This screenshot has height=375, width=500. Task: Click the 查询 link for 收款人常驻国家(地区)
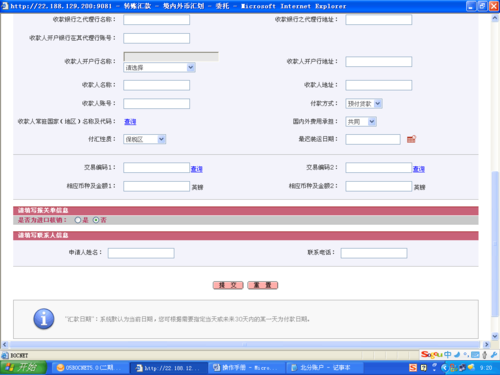[130, 122]
